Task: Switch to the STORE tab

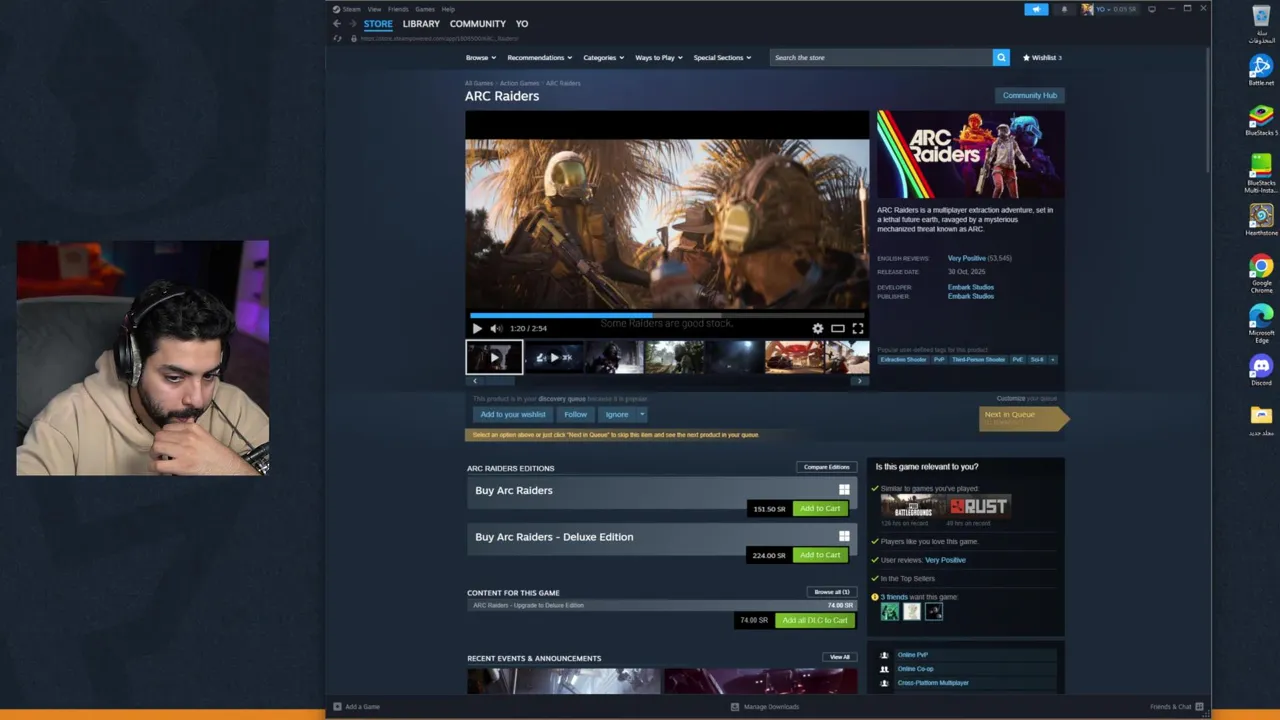Action: pos(378,24)
